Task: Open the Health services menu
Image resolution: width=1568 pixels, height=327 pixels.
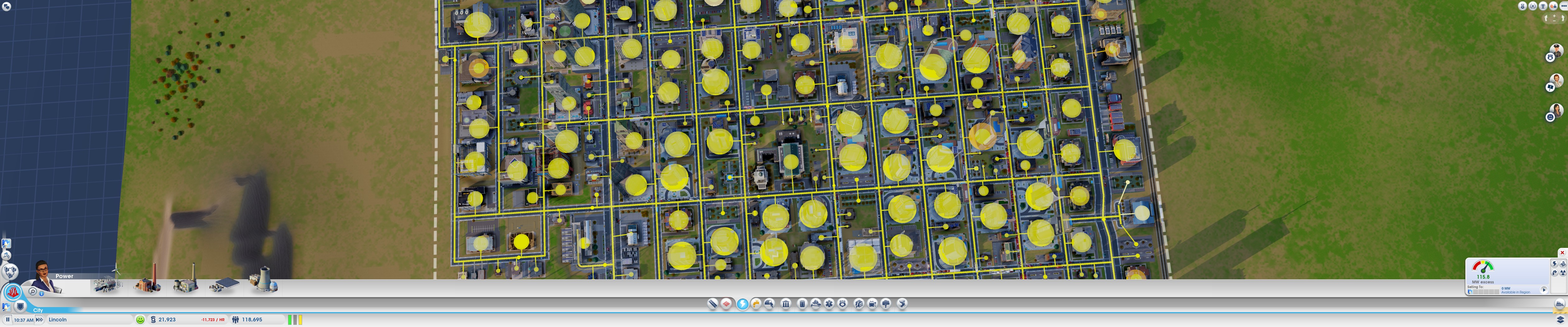Action: pyautogui.click(x=829, y=303)
